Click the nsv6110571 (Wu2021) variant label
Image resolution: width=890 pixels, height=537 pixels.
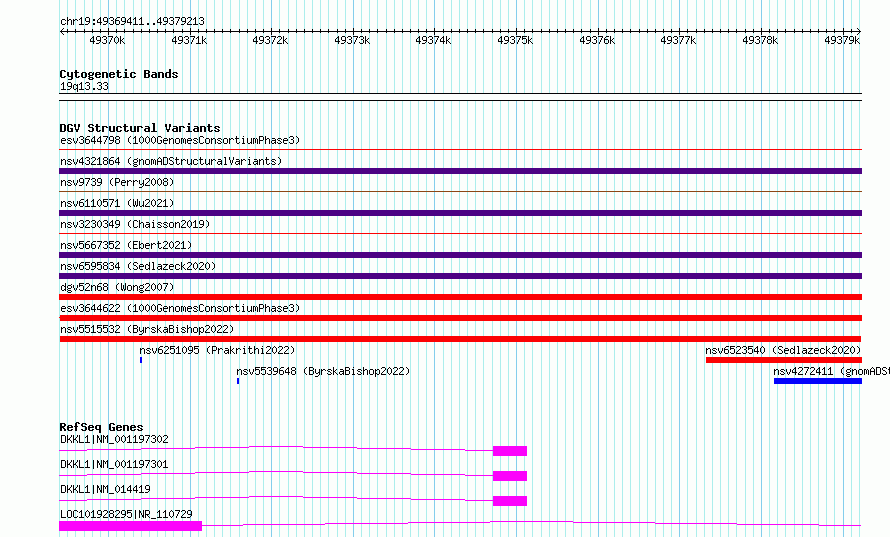[117, 203]
